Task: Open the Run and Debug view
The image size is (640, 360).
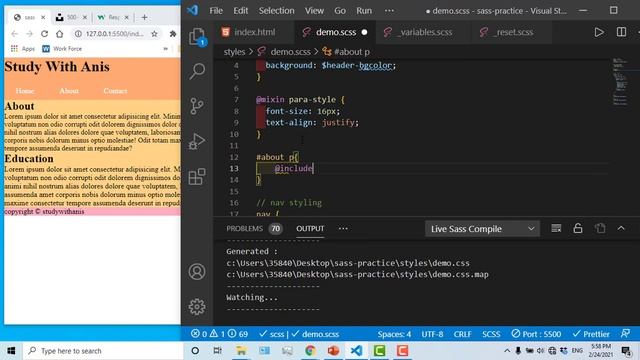Action: click(197, 141)
